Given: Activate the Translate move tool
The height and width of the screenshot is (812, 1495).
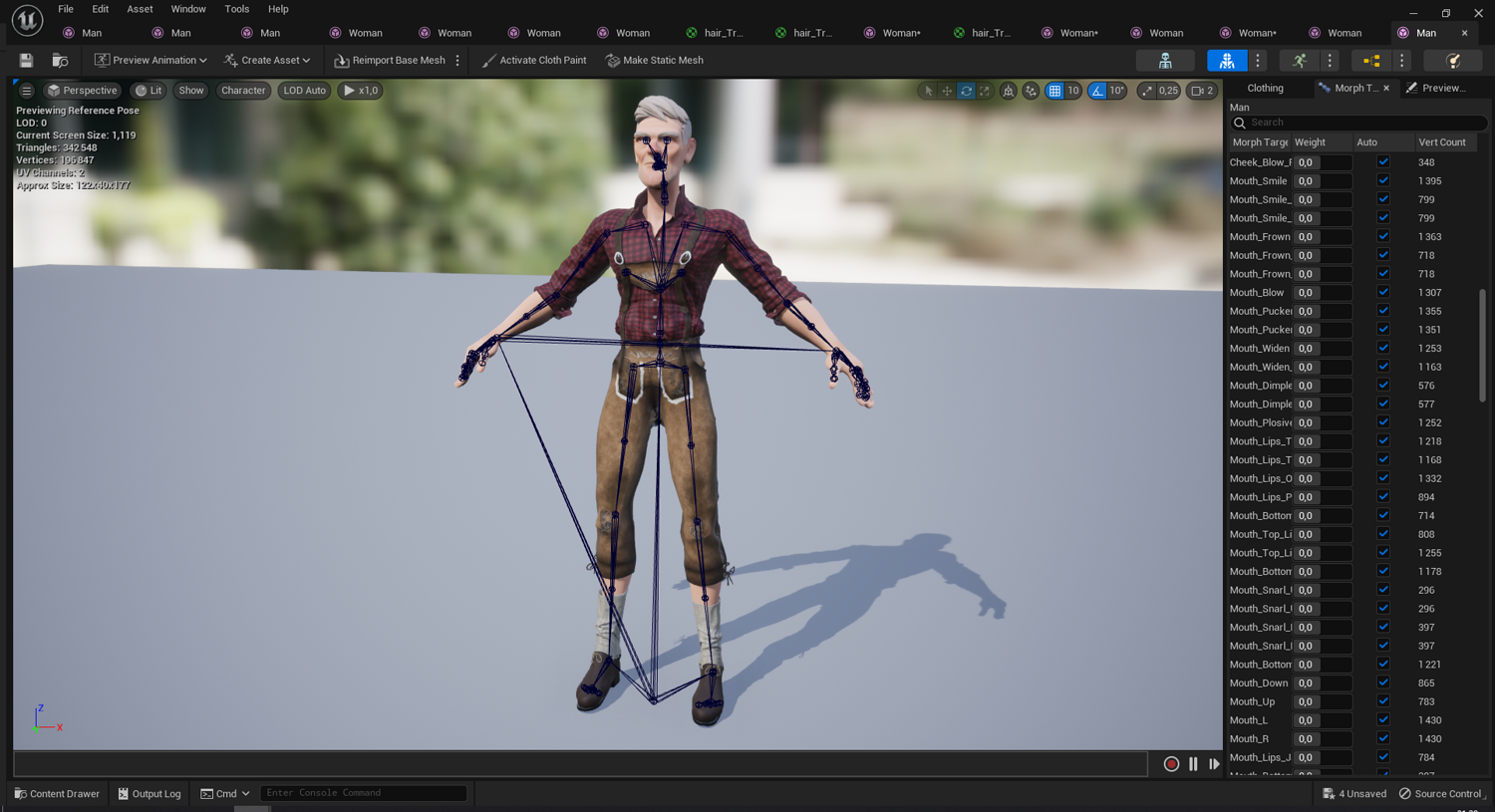Looking at the screenshot, I should coord(947,91).
